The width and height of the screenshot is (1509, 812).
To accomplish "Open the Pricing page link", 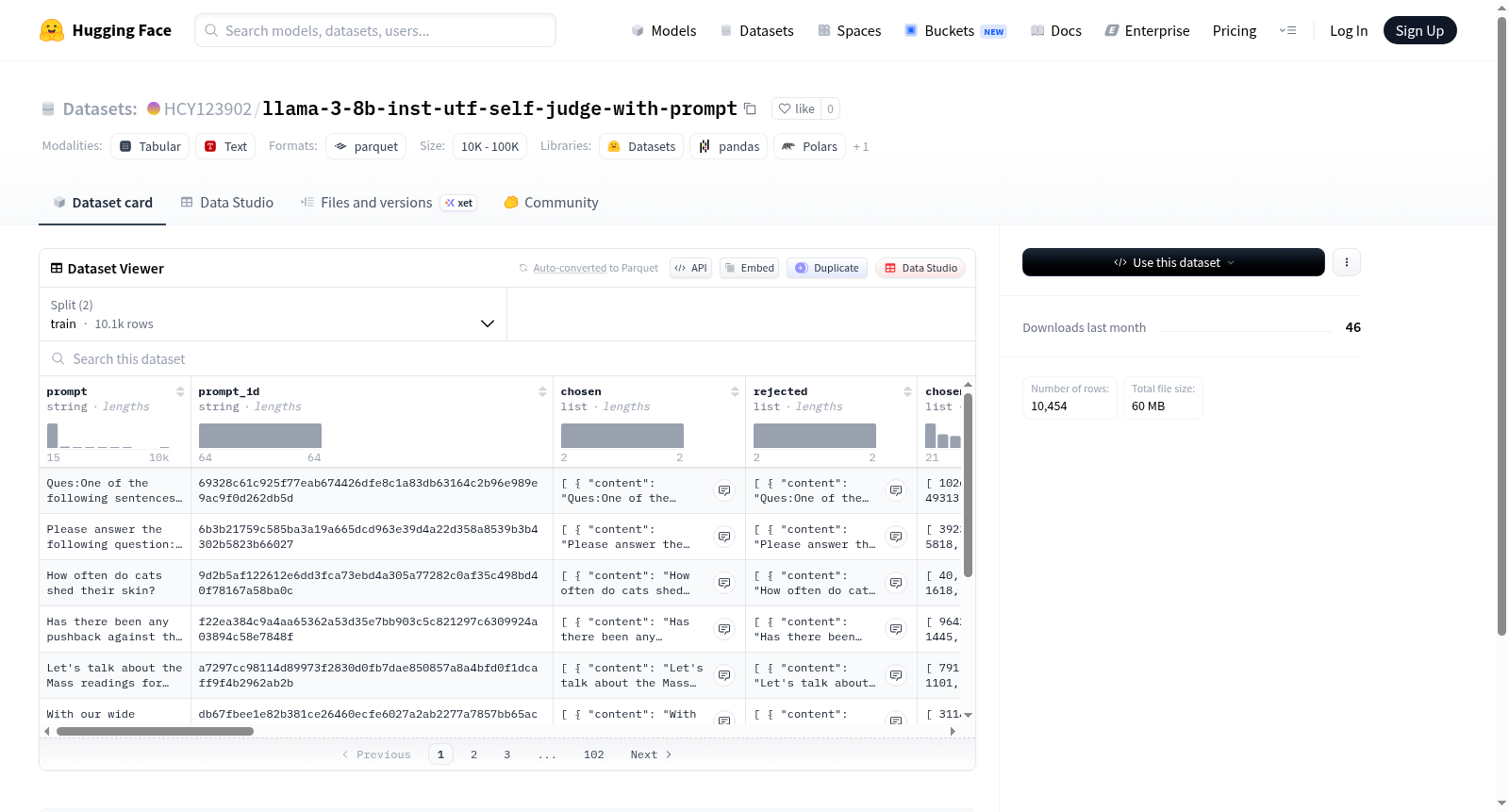I will click(1235, 30).
